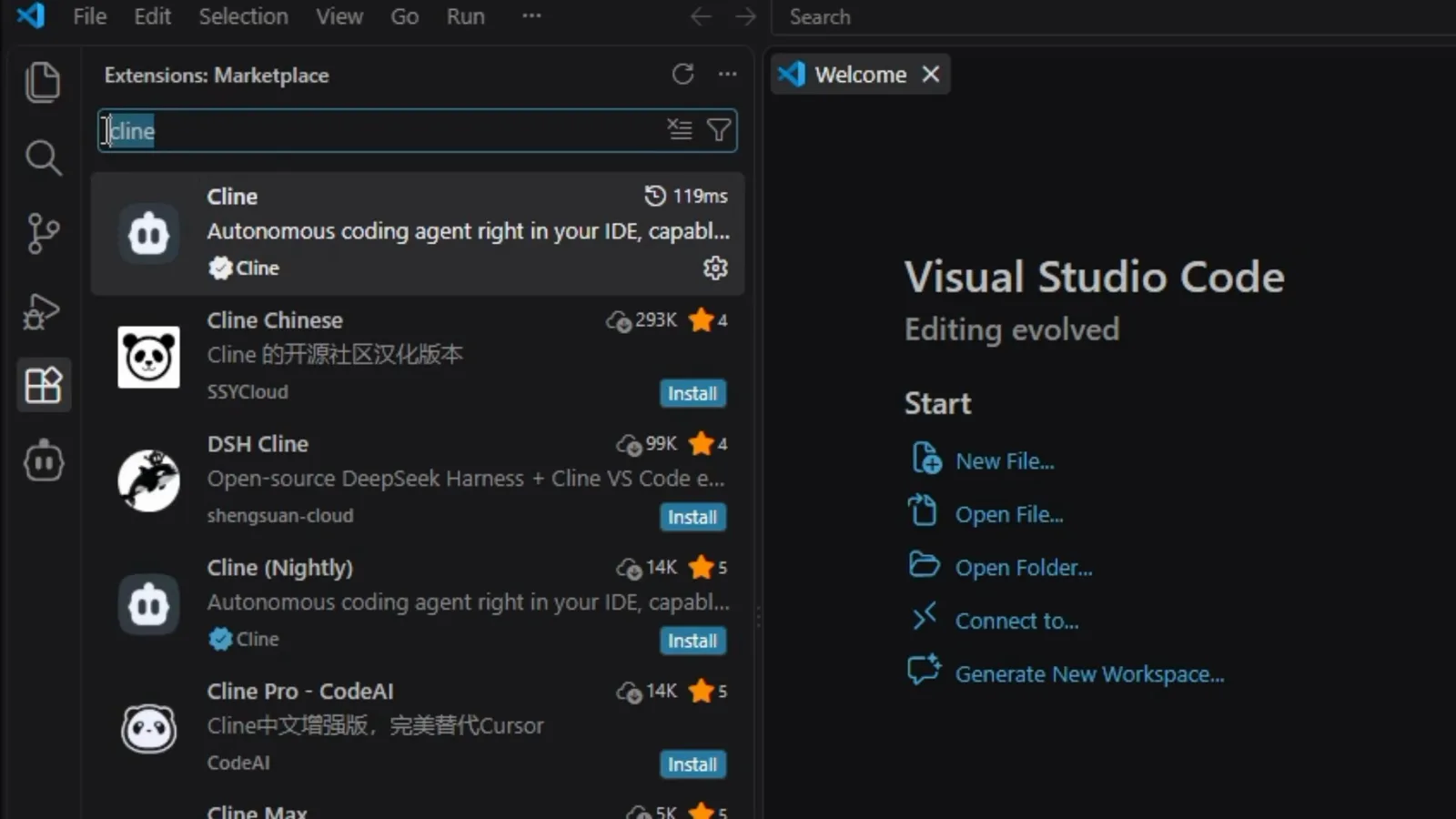This screenshot has height=819, width=1456.
Task: Go back with the navigation arrow
Action: 701,16
